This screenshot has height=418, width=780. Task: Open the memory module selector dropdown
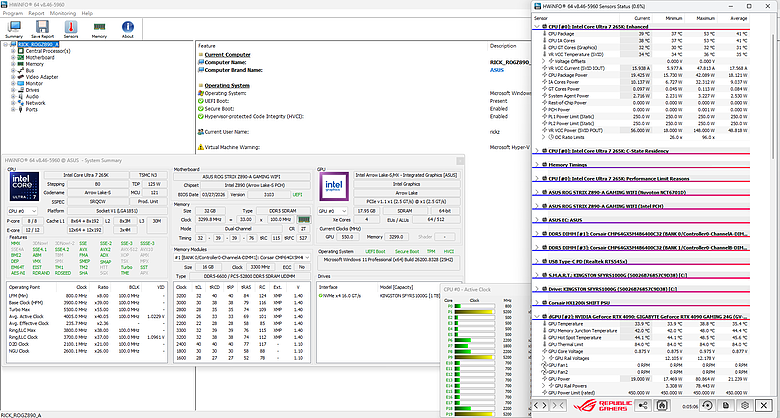242,258
